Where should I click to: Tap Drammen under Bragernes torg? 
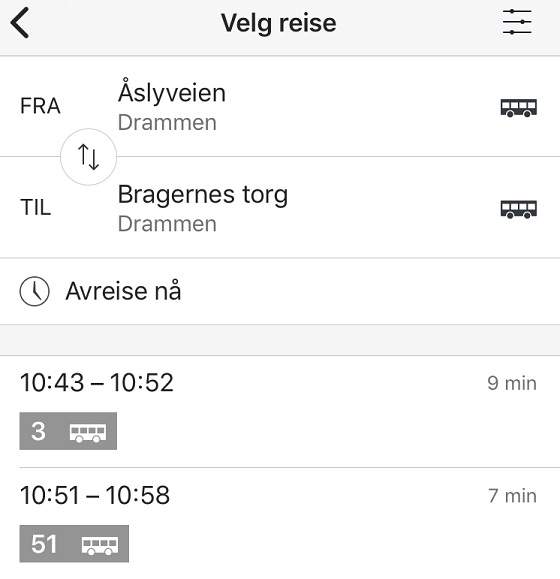pyautogui.click(x=167, y=224)
